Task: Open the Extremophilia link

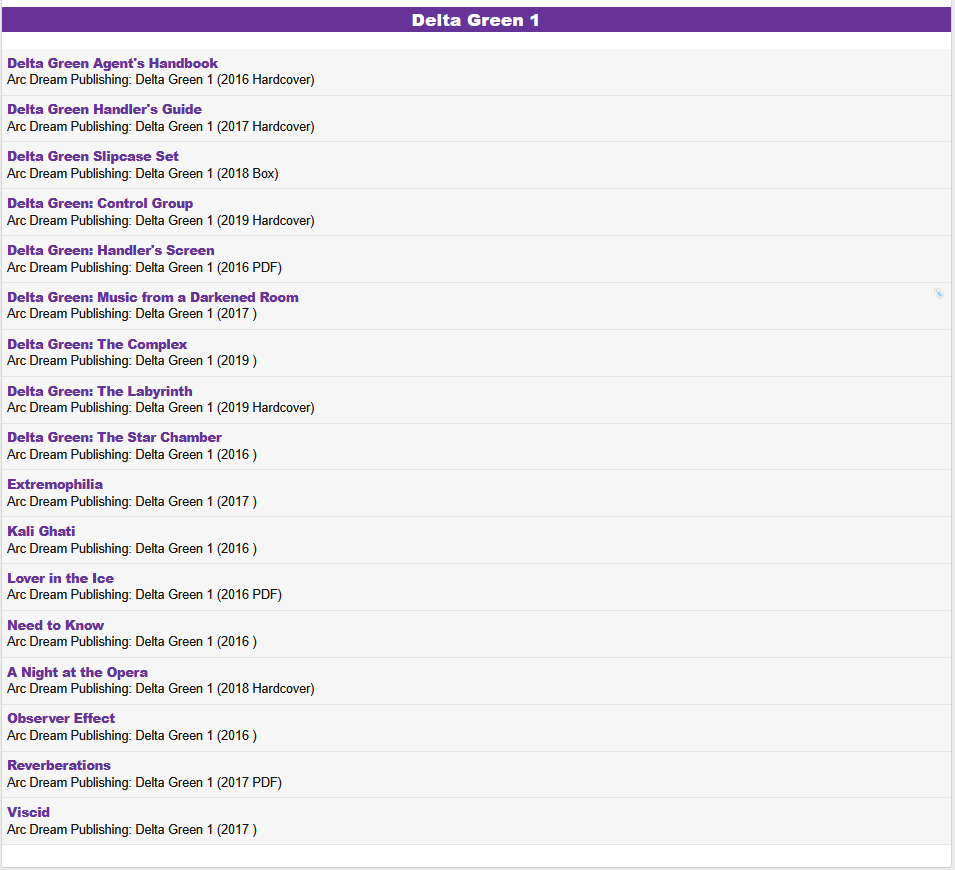Action: (55, 484)
